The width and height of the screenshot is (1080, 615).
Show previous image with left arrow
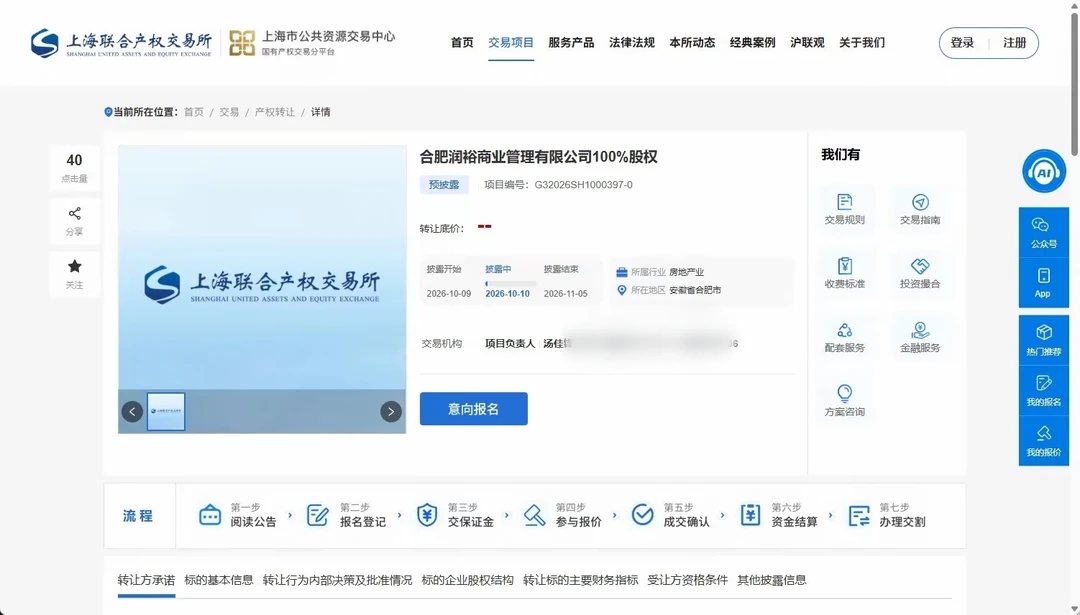click(132, 412)
